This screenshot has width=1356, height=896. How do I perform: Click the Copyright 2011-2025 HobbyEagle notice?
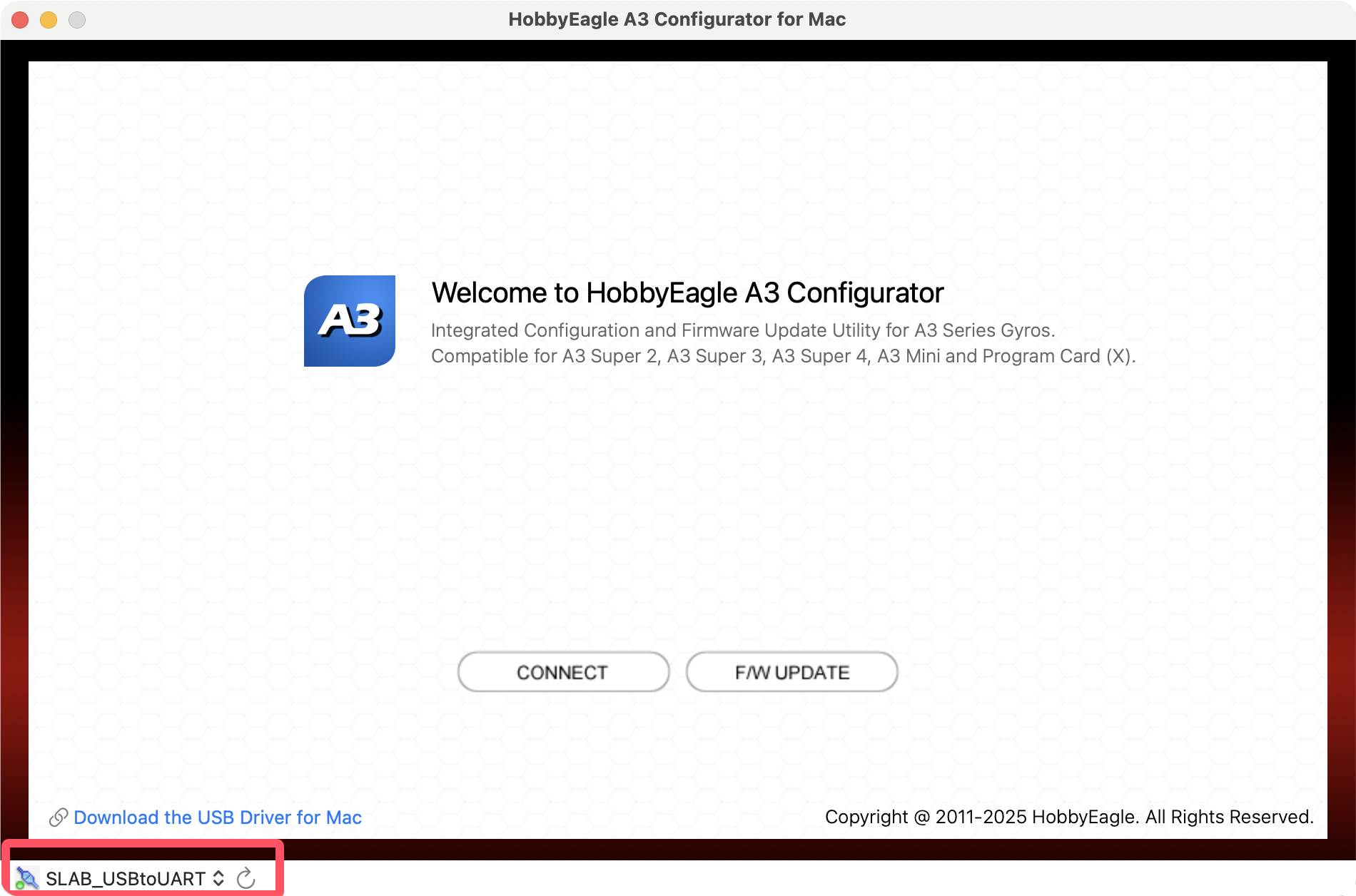pyautogui.click(x=1068, y=817)
